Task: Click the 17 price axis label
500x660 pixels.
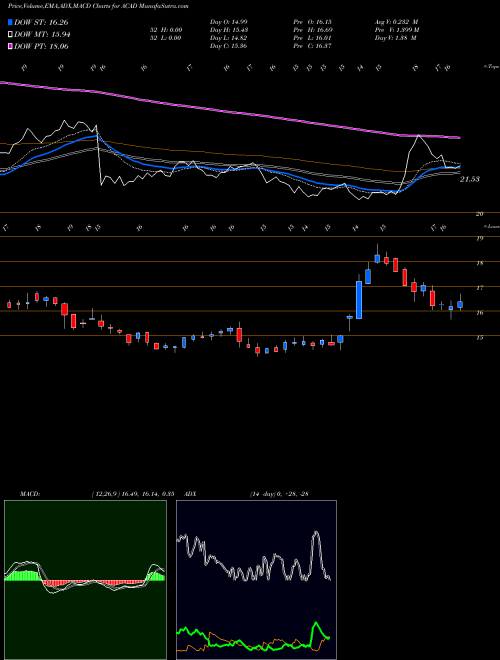Action: click(x=479, y=288)
